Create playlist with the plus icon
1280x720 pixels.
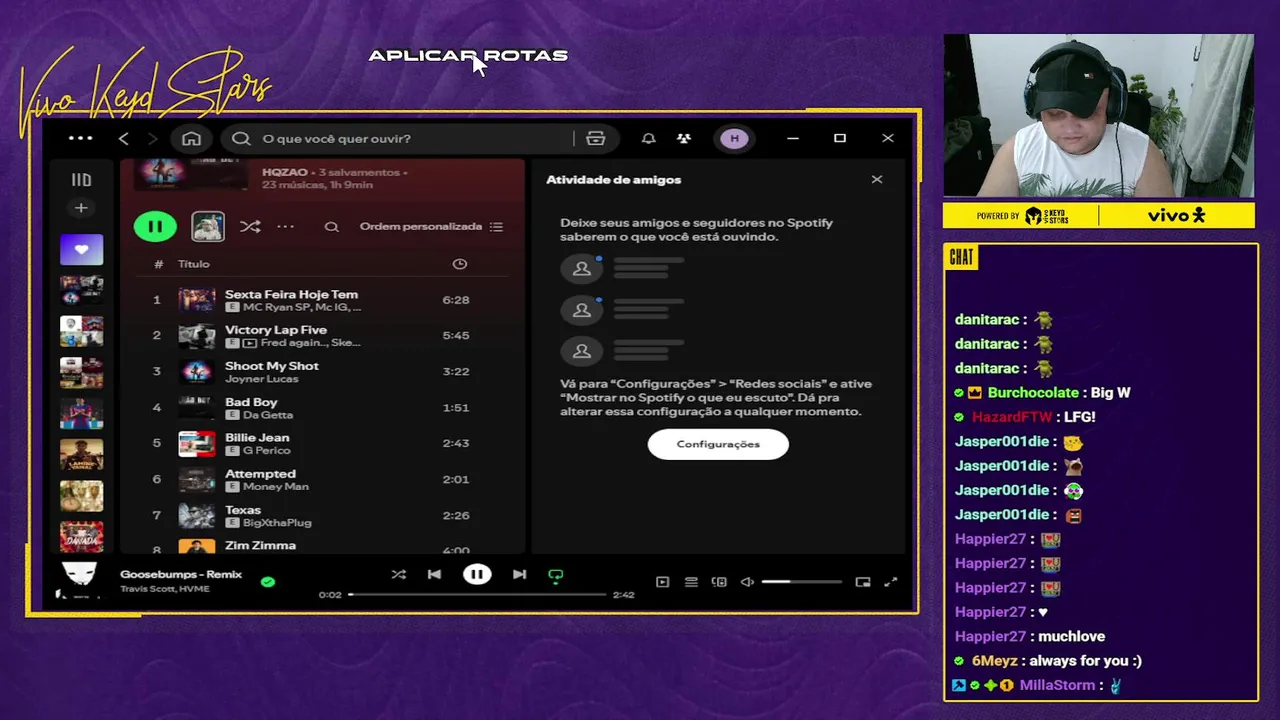click(x=81, y=208)
